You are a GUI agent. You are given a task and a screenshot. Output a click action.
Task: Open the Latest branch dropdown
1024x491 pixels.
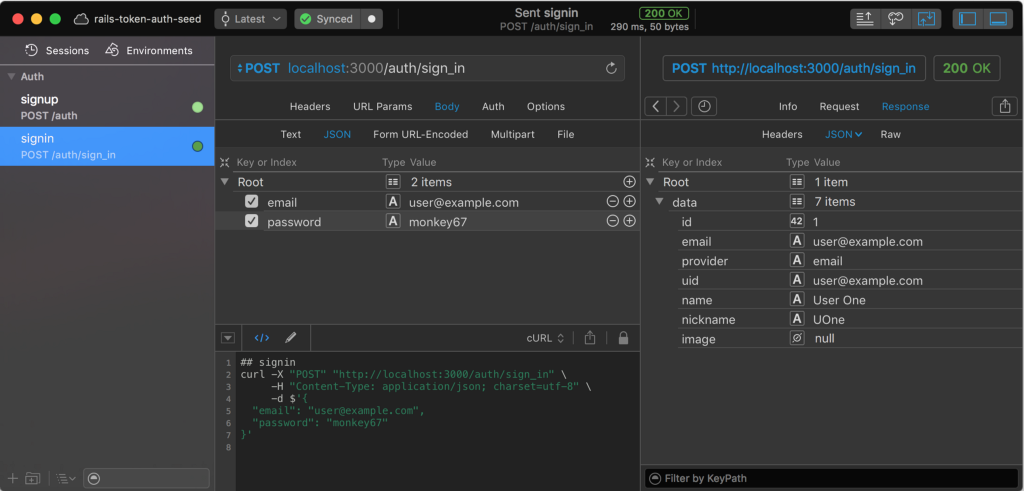250,19
